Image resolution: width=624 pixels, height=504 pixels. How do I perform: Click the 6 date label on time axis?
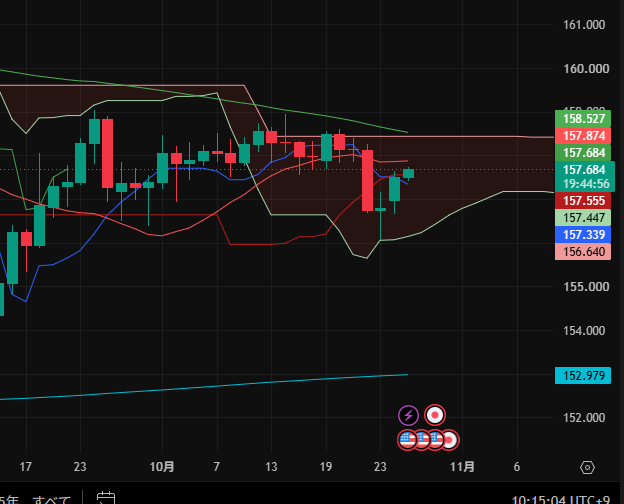pyautogui.click(x=517, y=467)
